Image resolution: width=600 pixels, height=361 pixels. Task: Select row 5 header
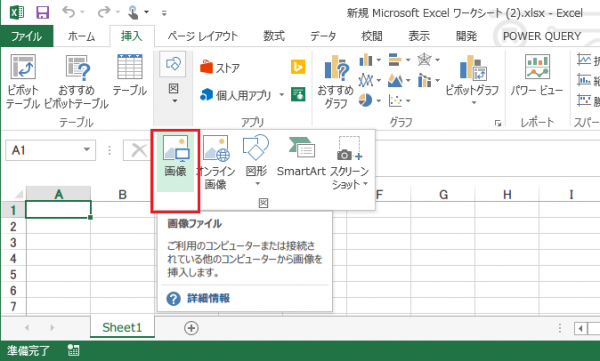[x=13, y=274]
